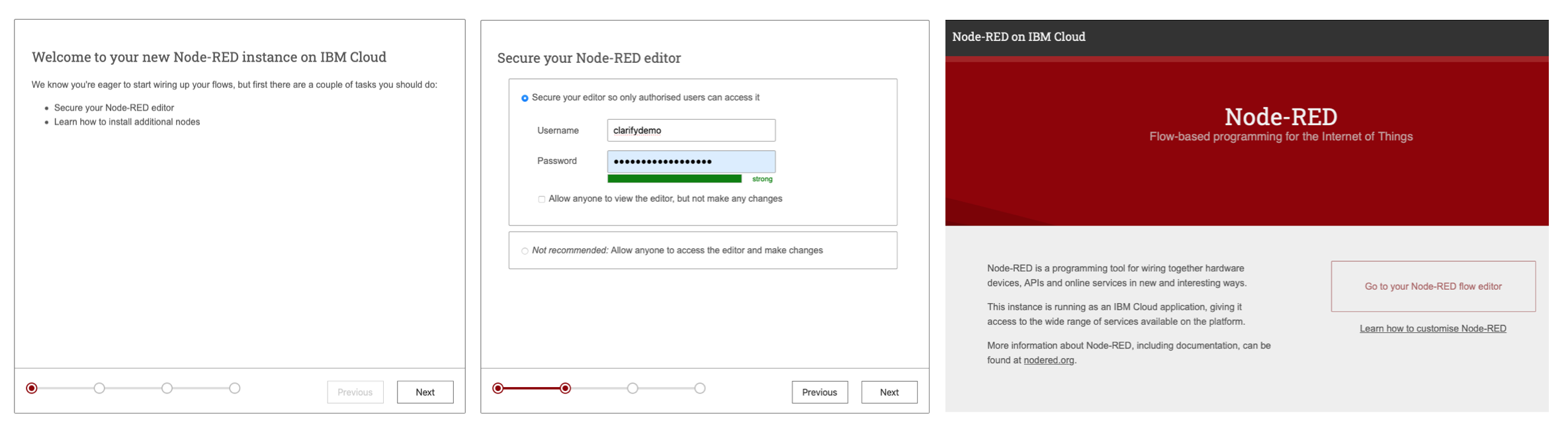Select third step dot in Secure editor progress
This screenshot has width=1568, height=434.
click(x=632, y=388)
